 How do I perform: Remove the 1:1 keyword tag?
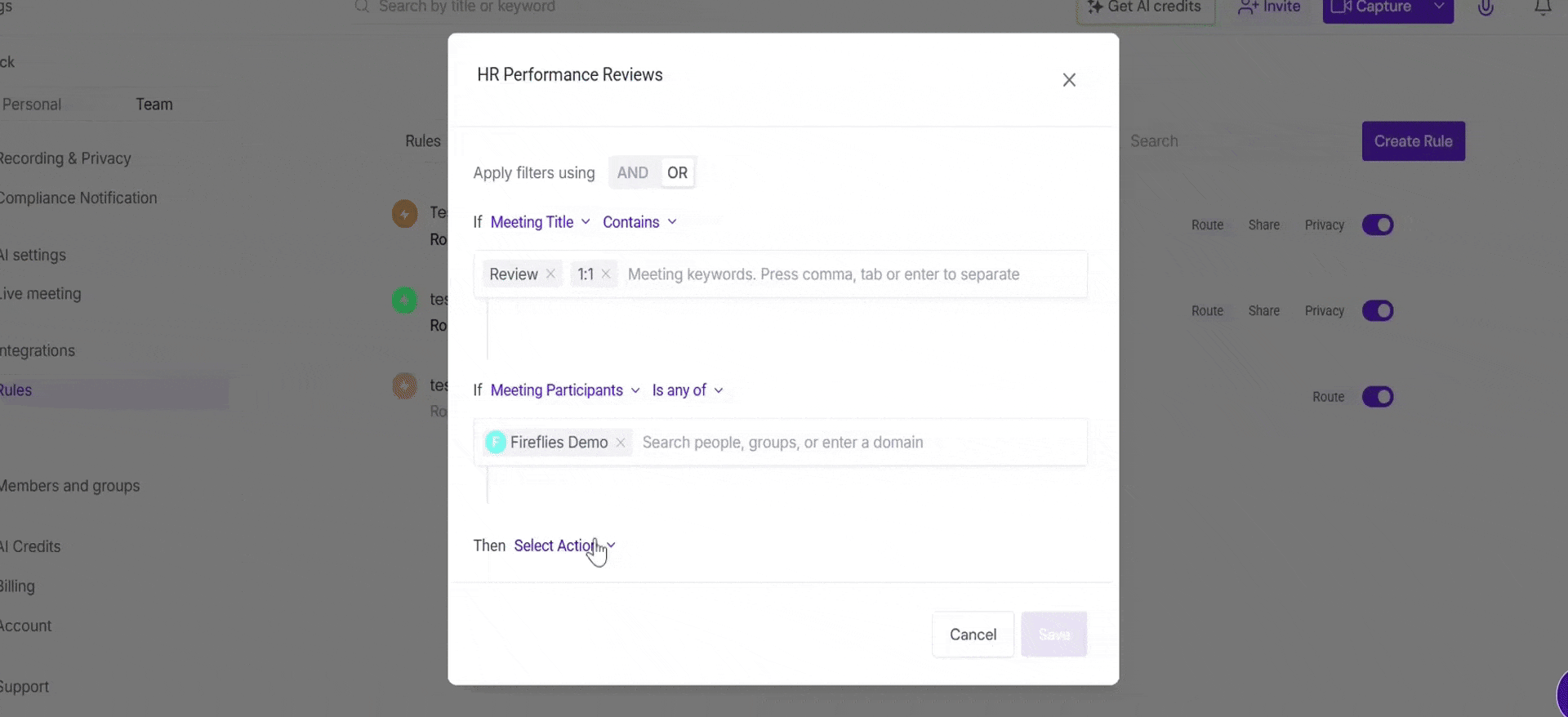606,274
